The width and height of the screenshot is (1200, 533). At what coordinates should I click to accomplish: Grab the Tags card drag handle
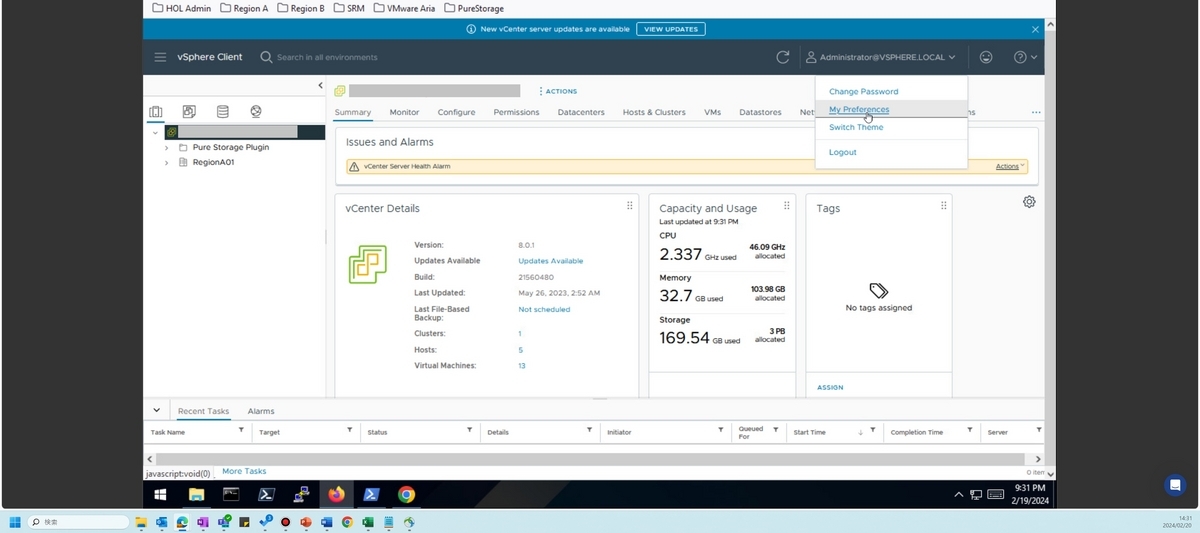[x=943, y=206]
